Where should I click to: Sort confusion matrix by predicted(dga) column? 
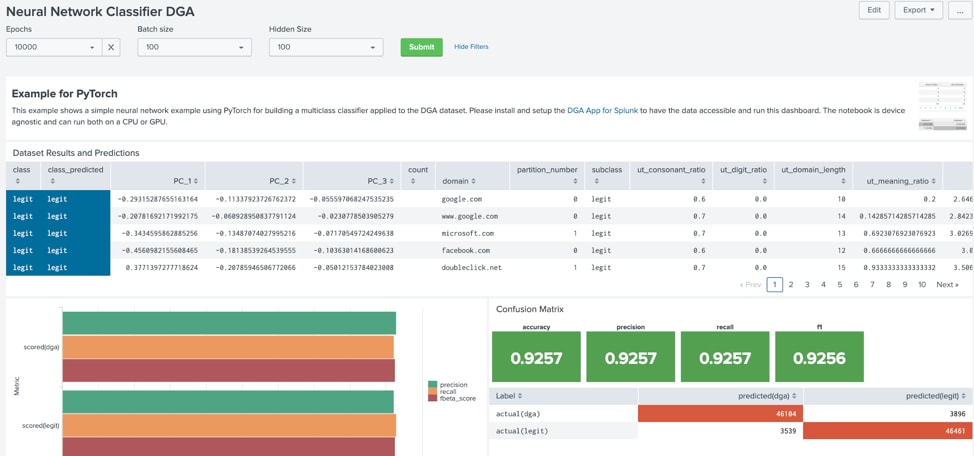tap(721, 396)
